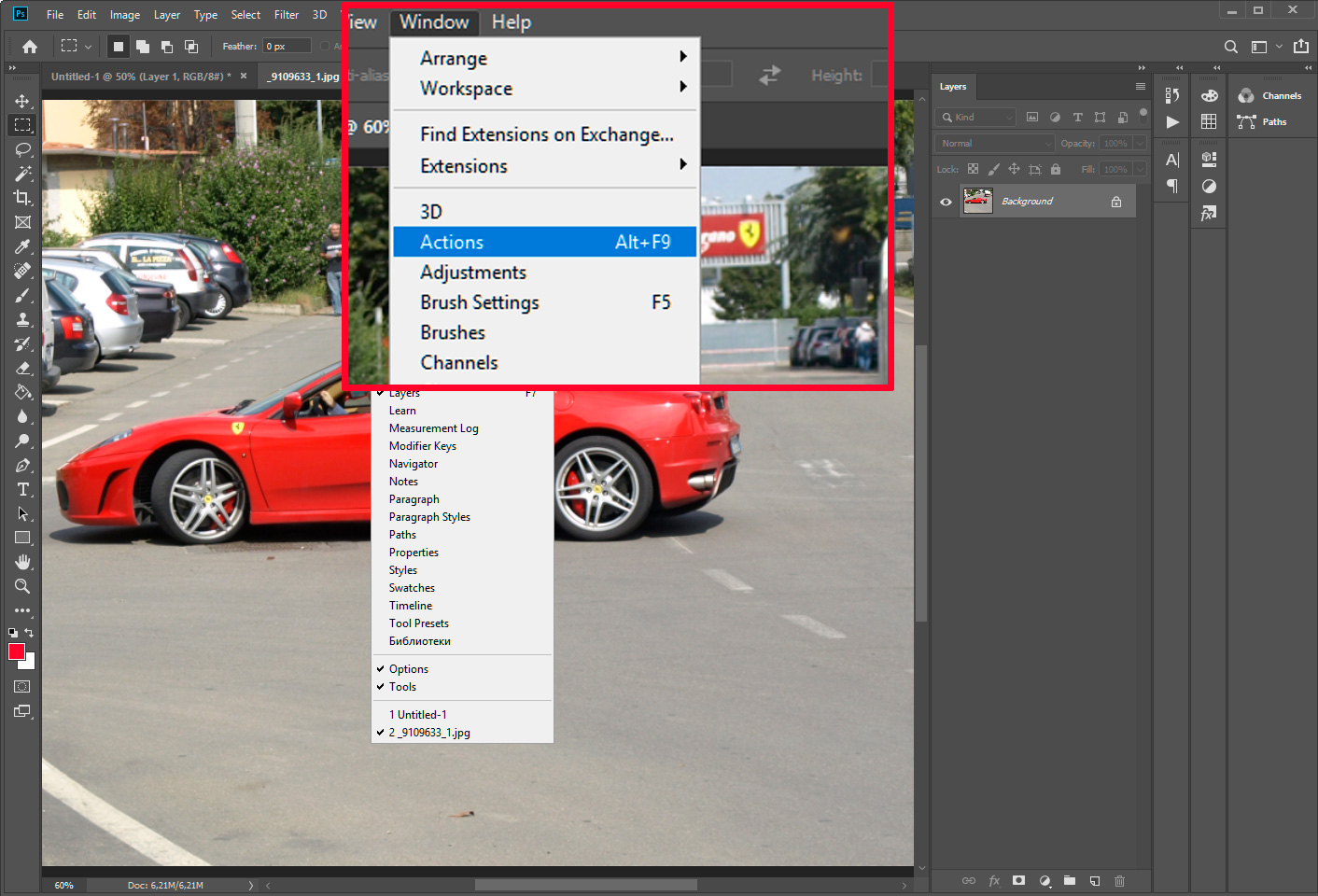
Task: Select the Horizontal Type tool
Action: pos(21,489)
